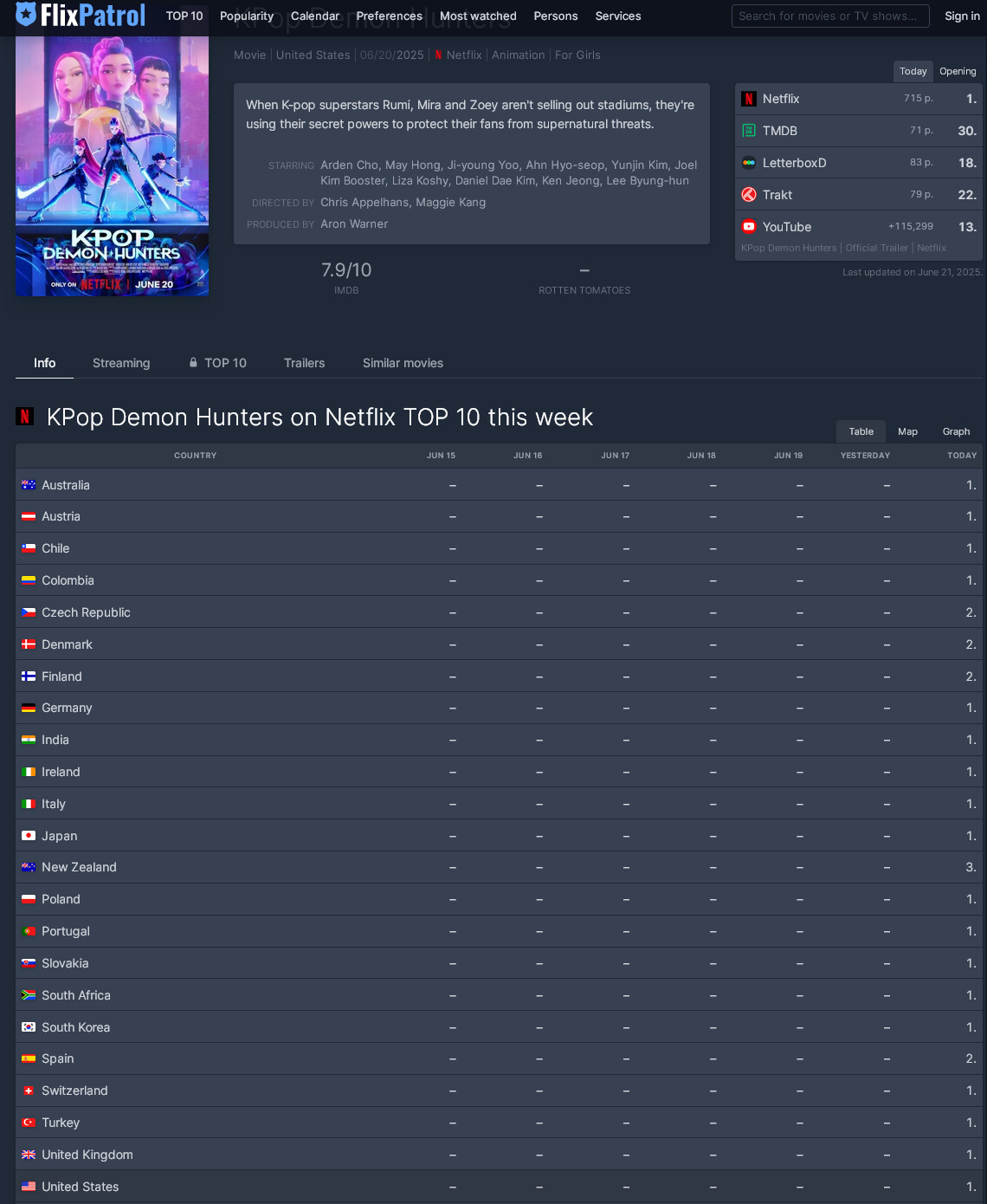
Task: Open the Streaming tab
Action: click(121, 363)
